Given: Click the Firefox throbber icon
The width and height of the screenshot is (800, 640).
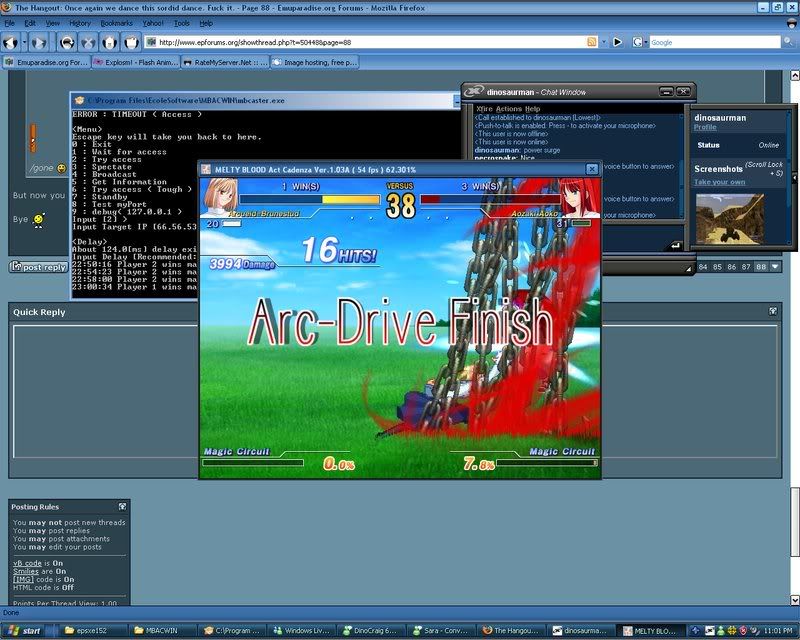Looking at the screenshot, I should pyautogui.click(x=791, y=23).
